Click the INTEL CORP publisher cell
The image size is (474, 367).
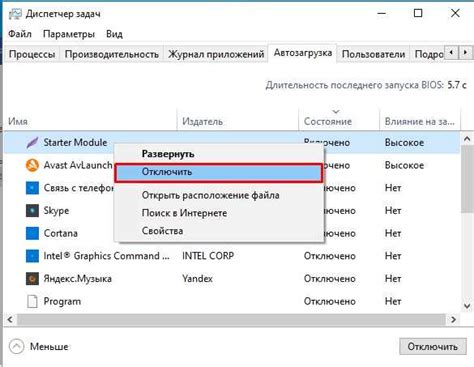pyautogui.click(x=208, y=256)
